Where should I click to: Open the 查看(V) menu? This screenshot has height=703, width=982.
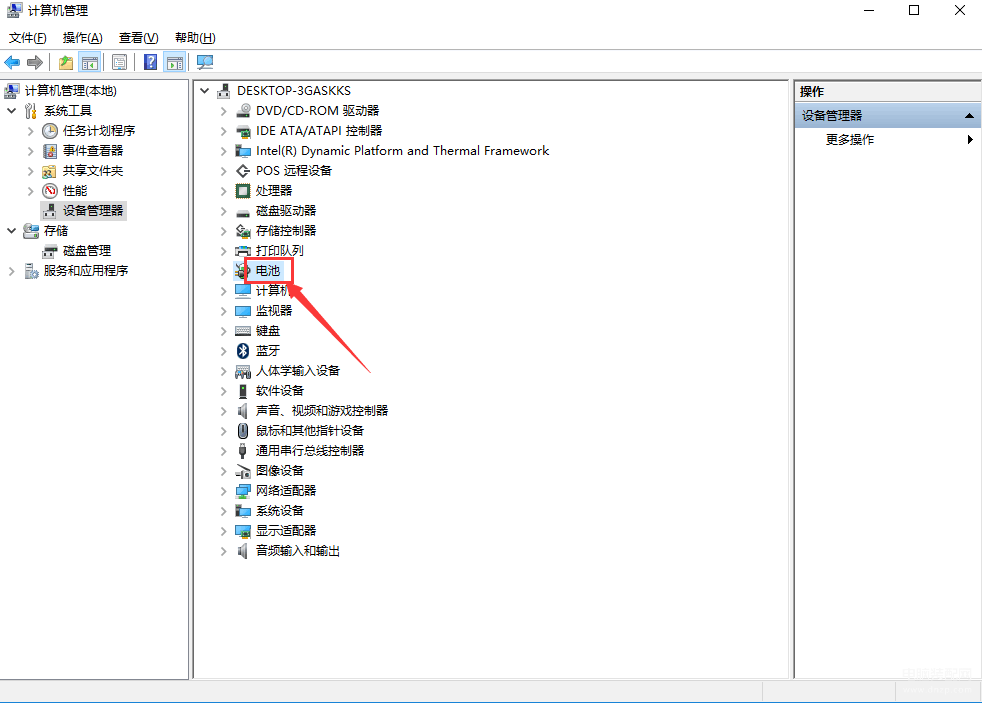(x=138, y=38)
